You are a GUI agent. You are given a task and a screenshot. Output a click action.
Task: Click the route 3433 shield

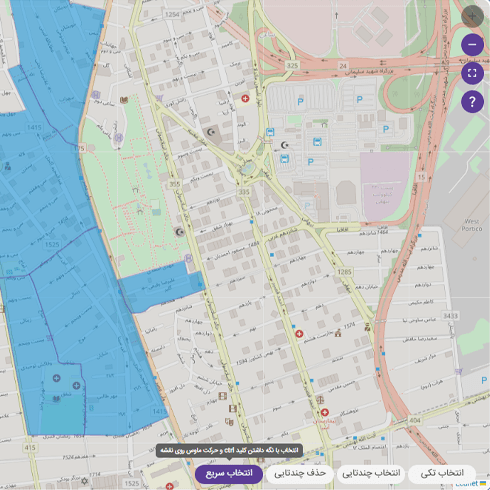pos(450,315)
